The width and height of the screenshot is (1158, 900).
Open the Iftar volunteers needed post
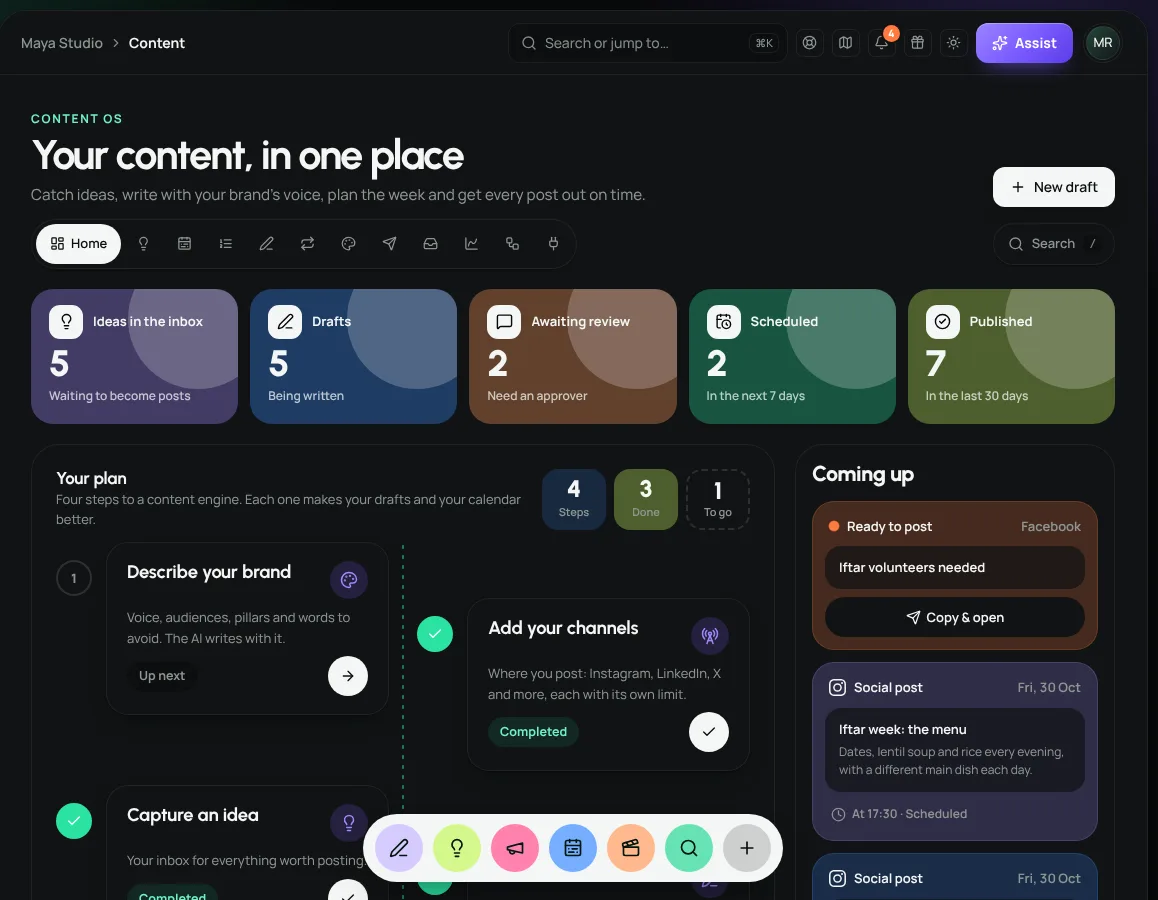955,568
